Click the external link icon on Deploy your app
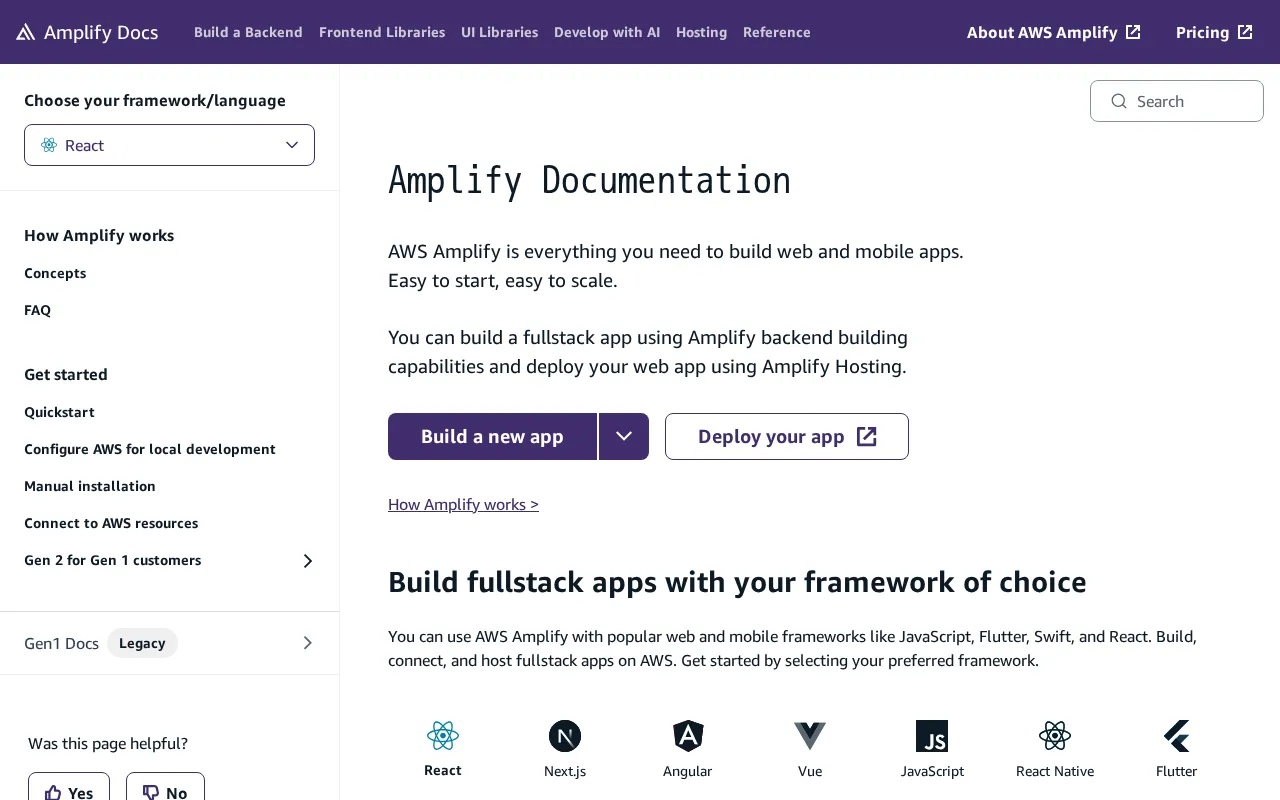 (867, 436)
